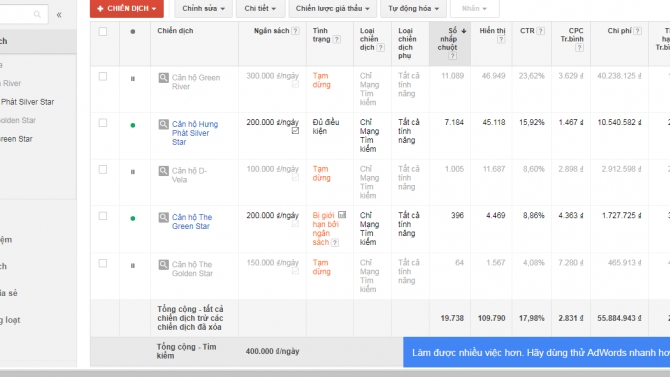Click the search magnifier icon in sidebar
Viewport: 670px width, 377px height.
pos(37,15)
